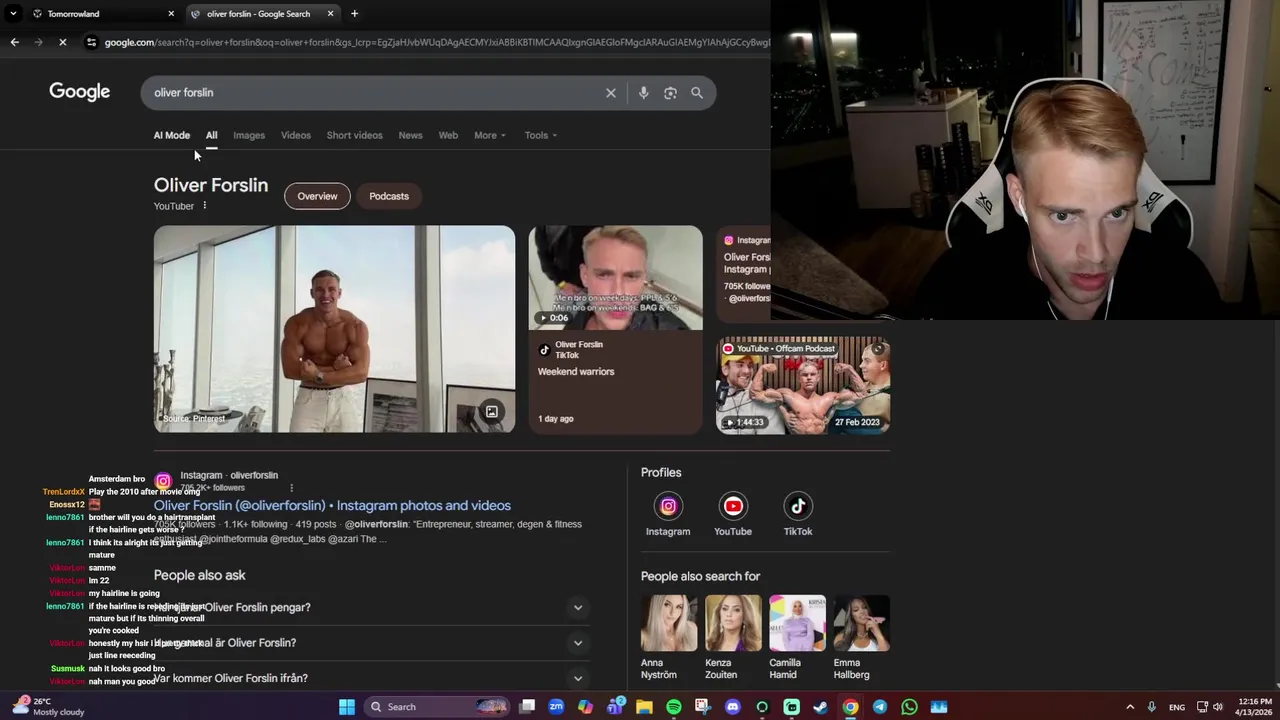Click the image viewer icon on photo

click(x=492, y=412)
